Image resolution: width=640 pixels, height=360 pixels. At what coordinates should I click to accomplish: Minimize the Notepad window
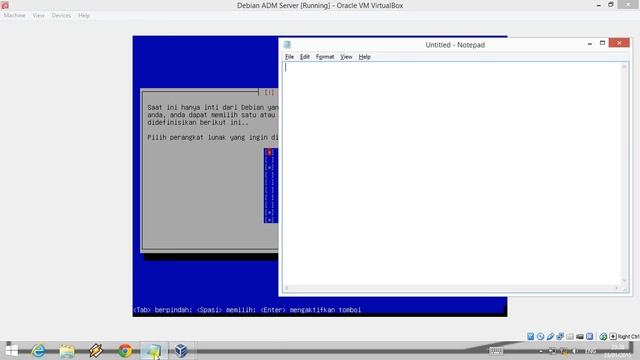(590, 43)
